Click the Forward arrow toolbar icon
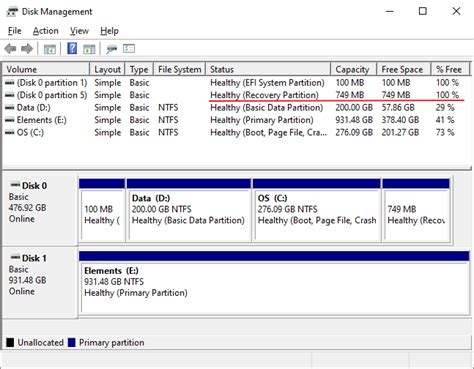 coord(27,49)
